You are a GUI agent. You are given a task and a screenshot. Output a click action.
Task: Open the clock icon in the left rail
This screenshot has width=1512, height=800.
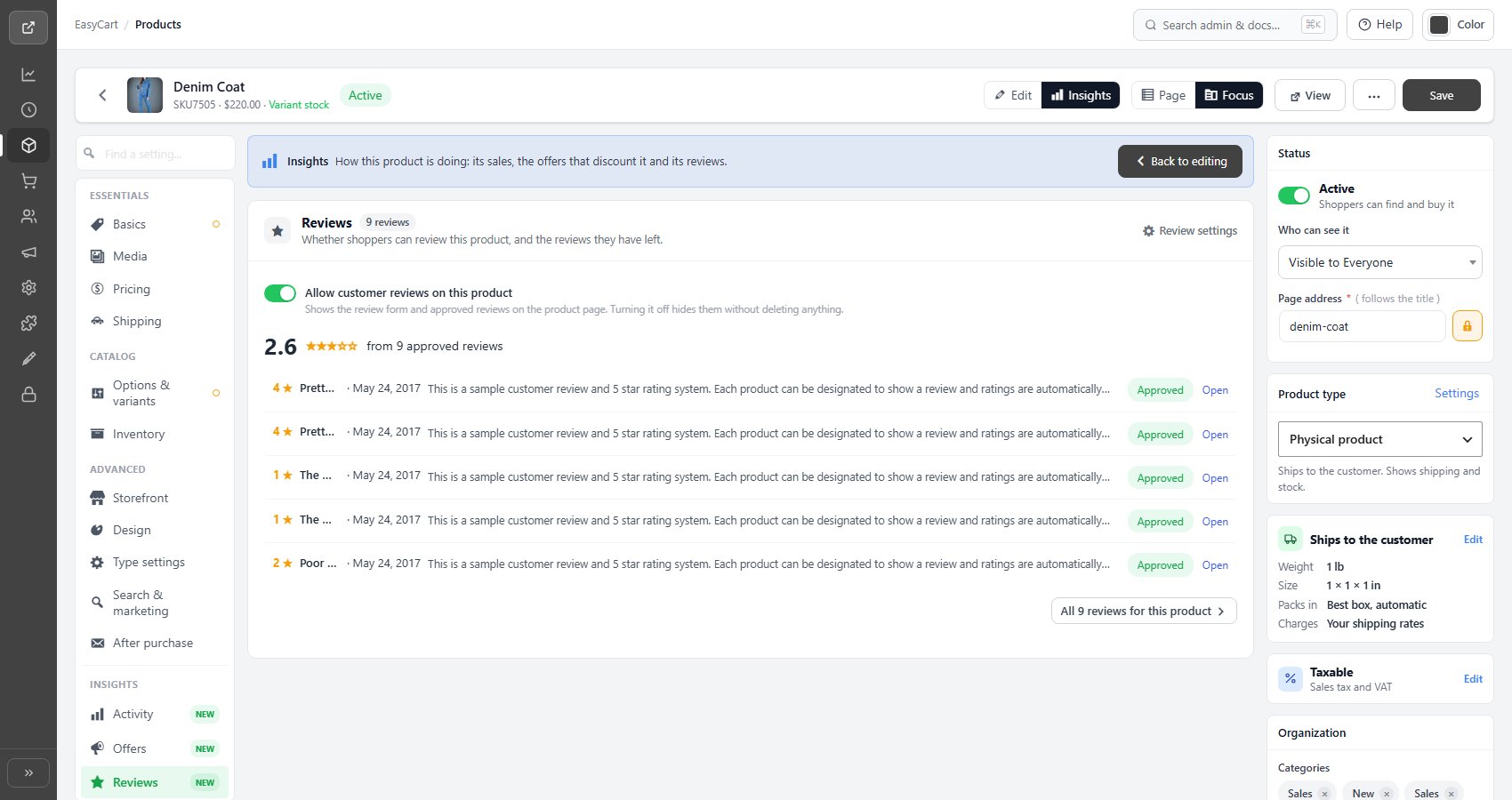28,110
